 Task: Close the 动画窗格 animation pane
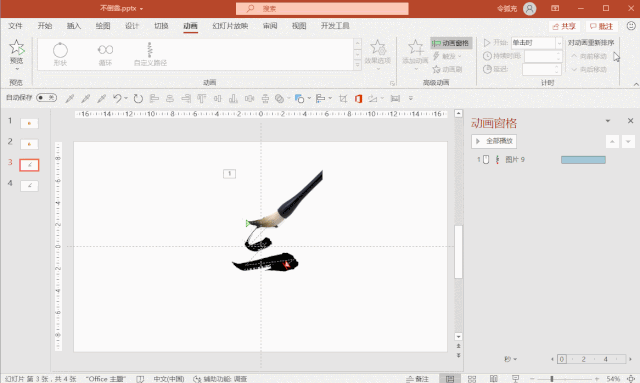631,121
